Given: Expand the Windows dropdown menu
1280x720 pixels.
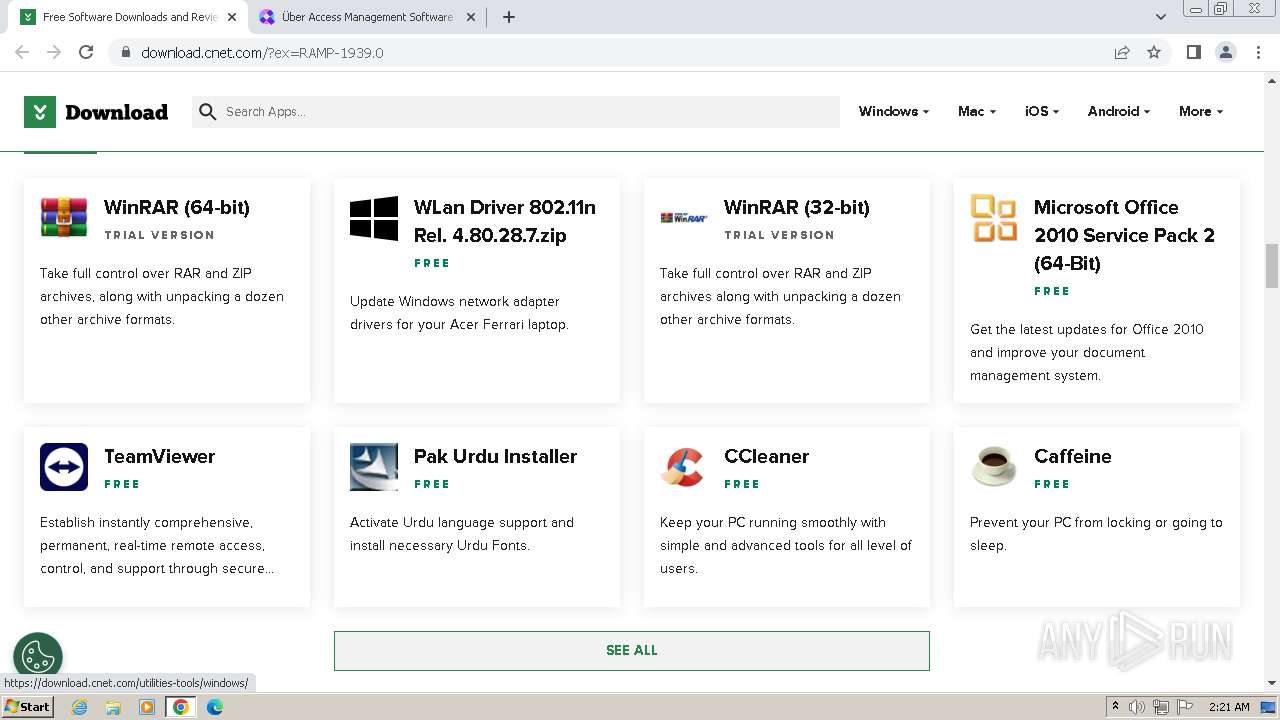Looking at the screenshot, I should (894, 111).
